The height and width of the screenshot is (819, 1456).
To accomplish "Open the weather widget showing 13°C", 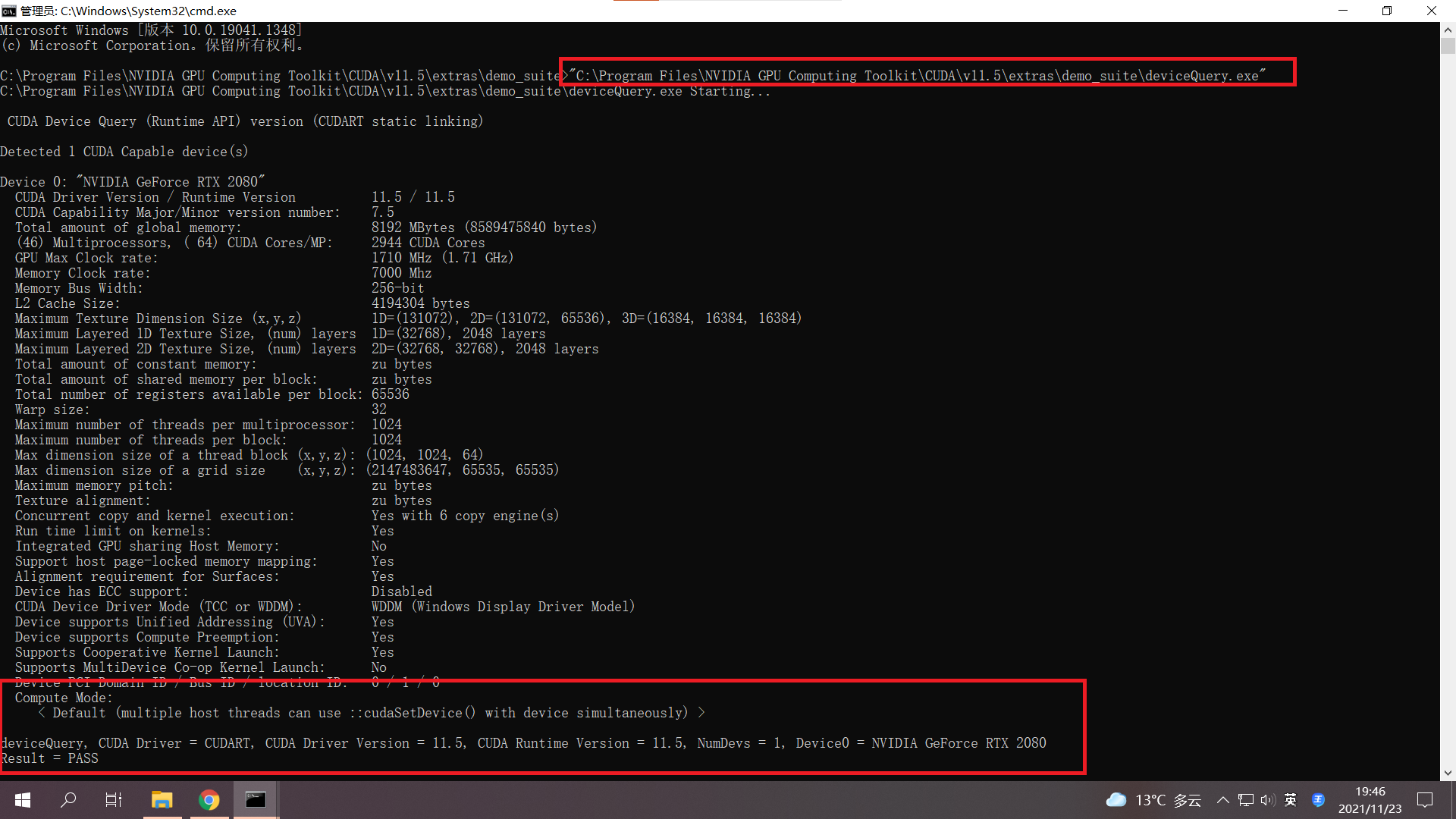I will click(1153, 800).
